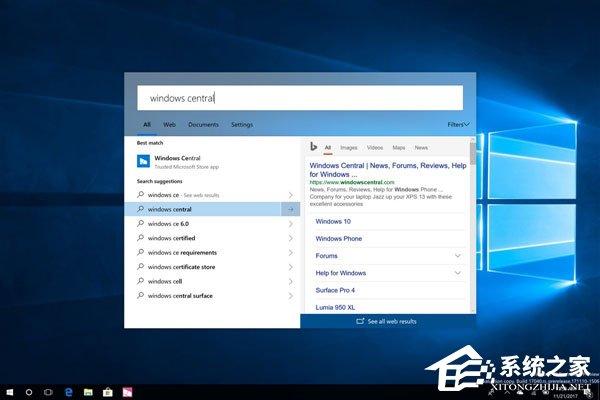Switch to Bing Maps tab
Image resolution: width=600 pixels, height=400 pixels.
pos(399,148)
